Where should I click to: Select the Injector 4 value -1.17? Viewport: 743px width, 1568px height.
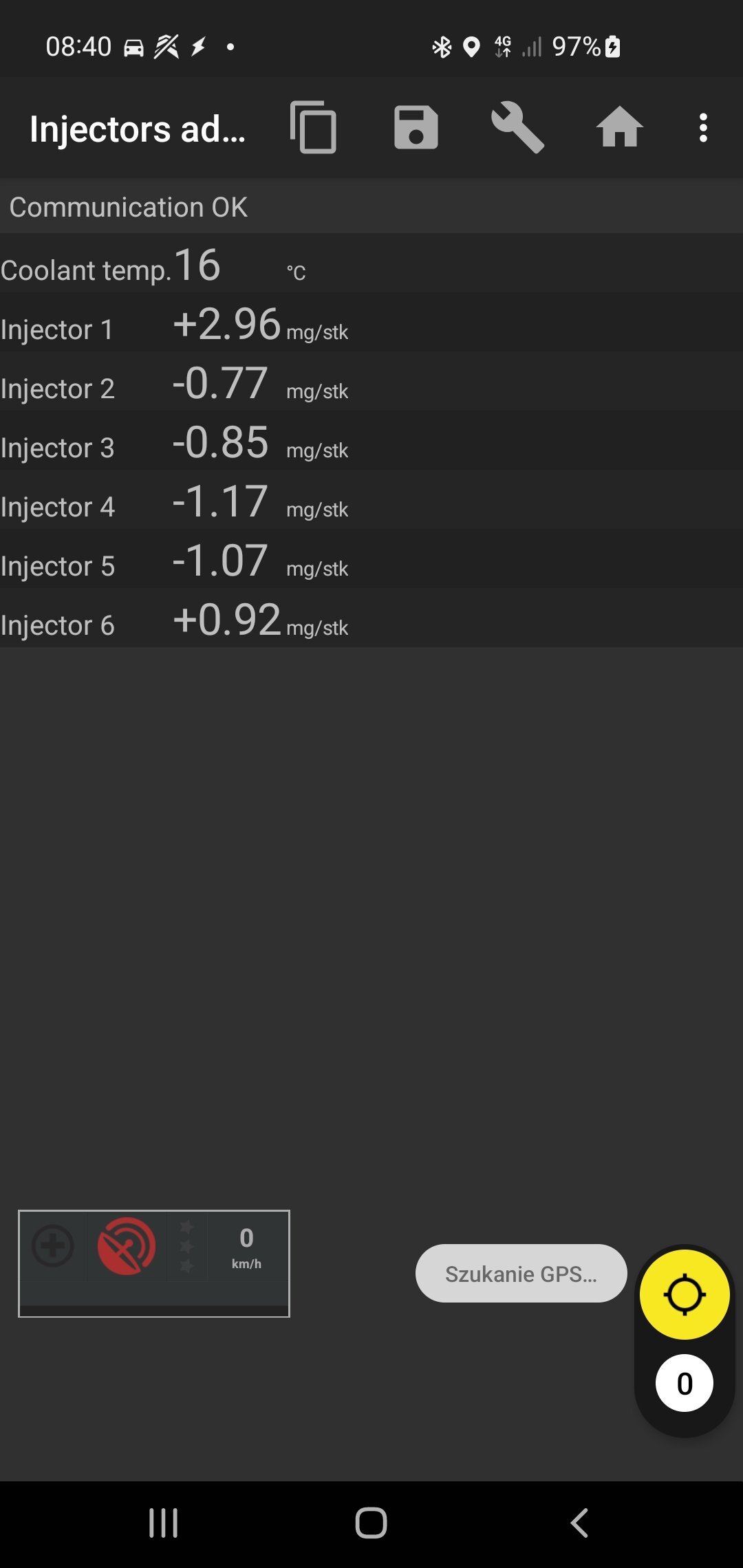point(220,501)
